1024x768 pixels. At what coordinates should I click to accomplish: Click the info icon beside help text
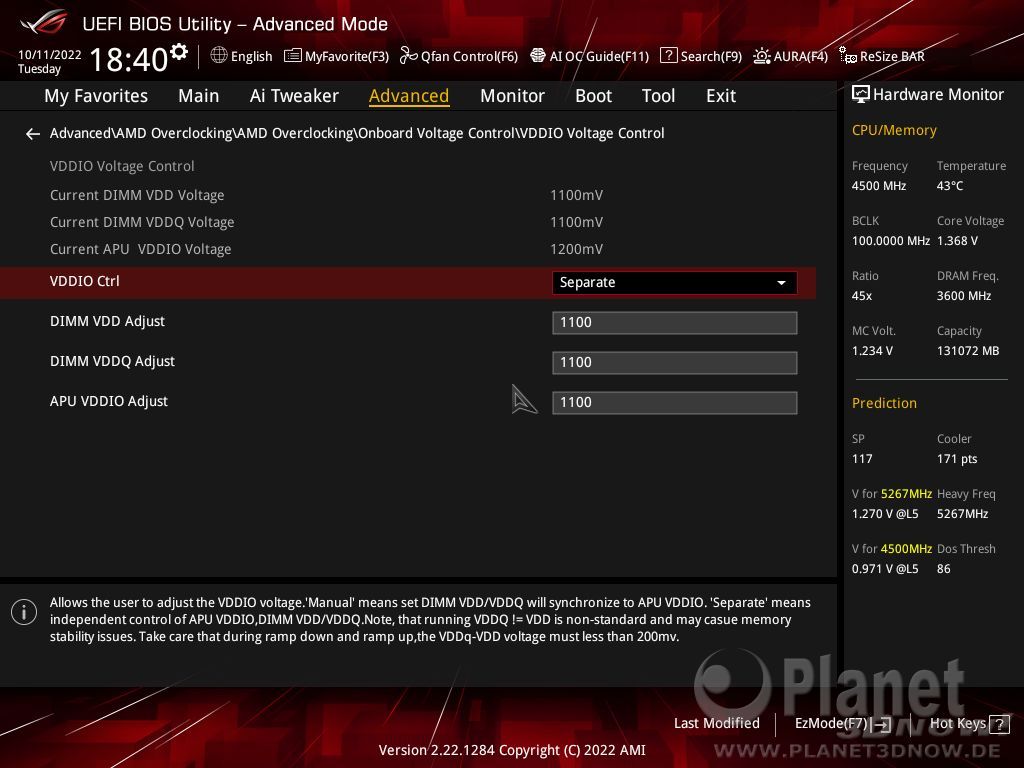[x=24, y=612]
